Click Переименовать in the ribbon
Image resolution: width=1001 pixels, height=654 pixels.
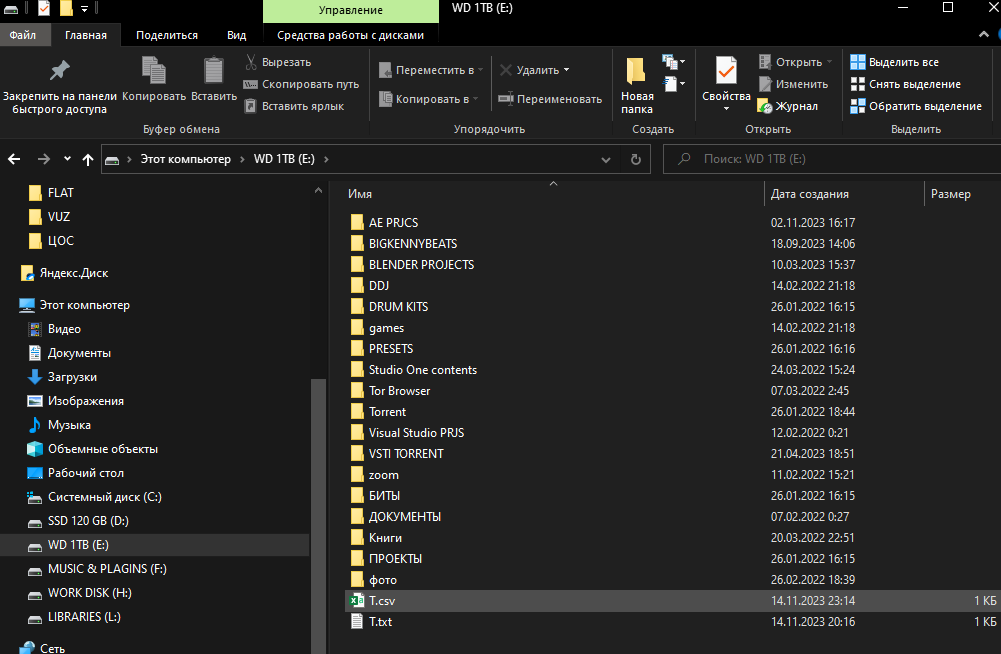(x=550, y=99)
